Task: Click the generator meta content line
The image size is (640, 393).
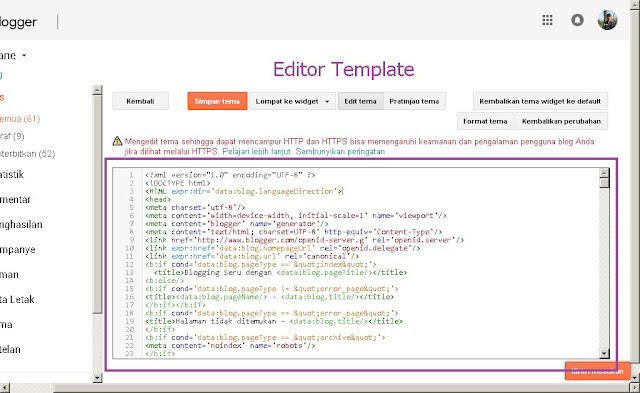Action: [237, 224]
